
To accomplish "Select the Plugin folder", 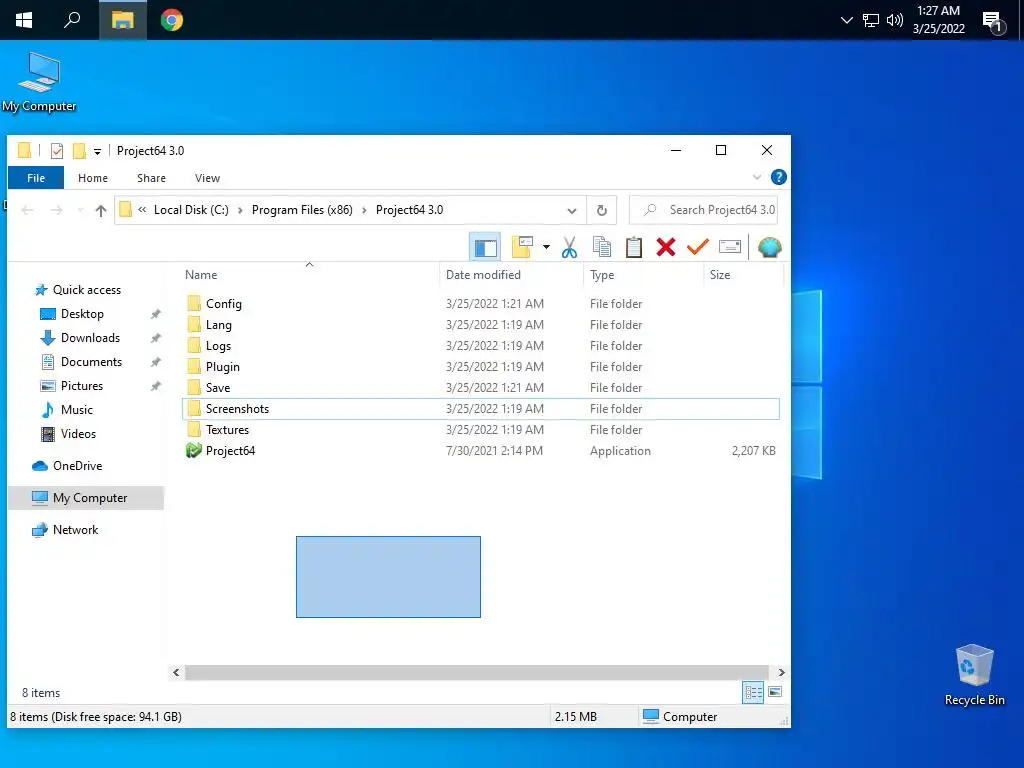I will tap(481, 366).
